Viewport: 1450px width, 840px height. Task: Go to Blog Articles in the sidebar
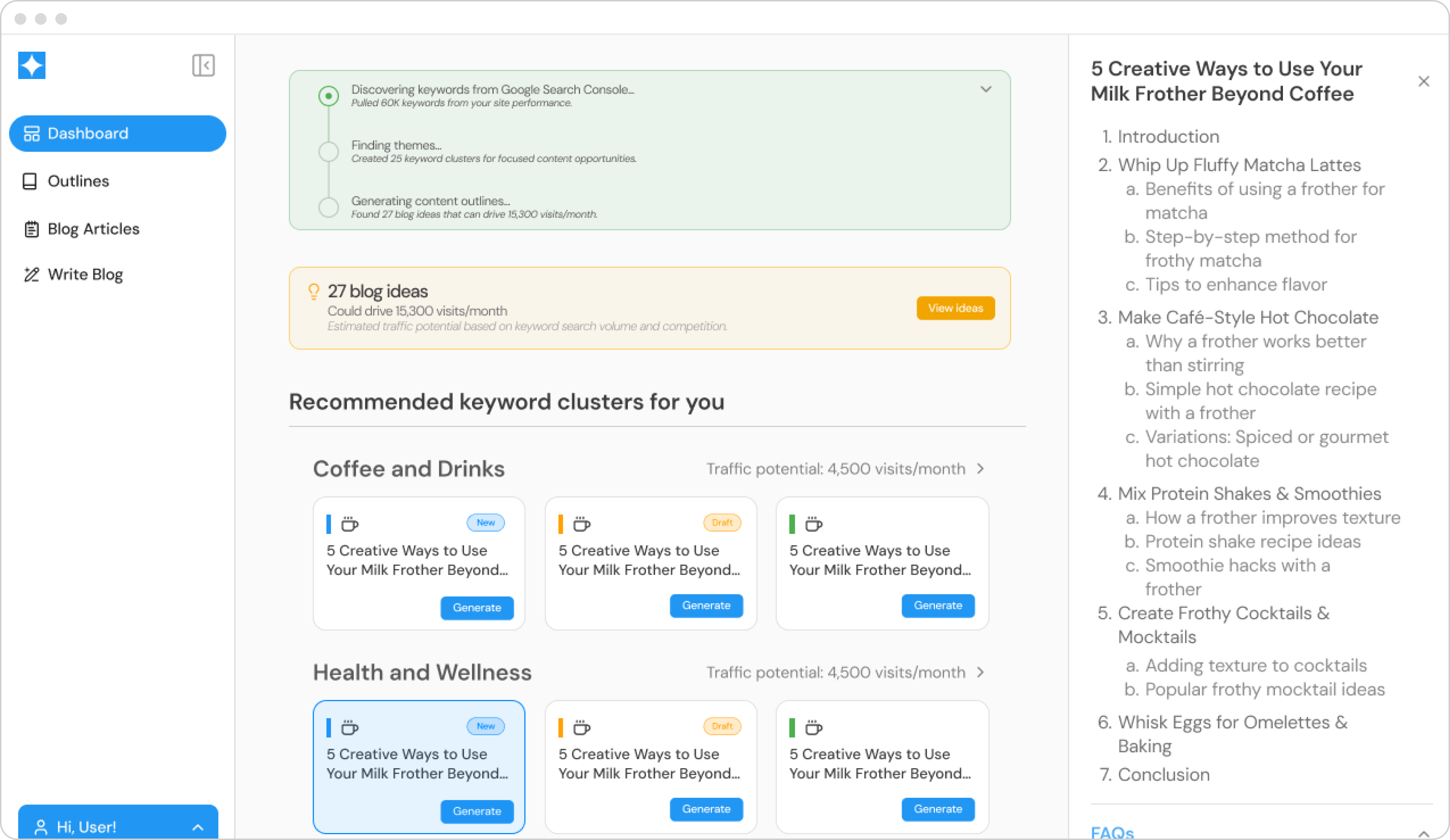click(93, 229)
